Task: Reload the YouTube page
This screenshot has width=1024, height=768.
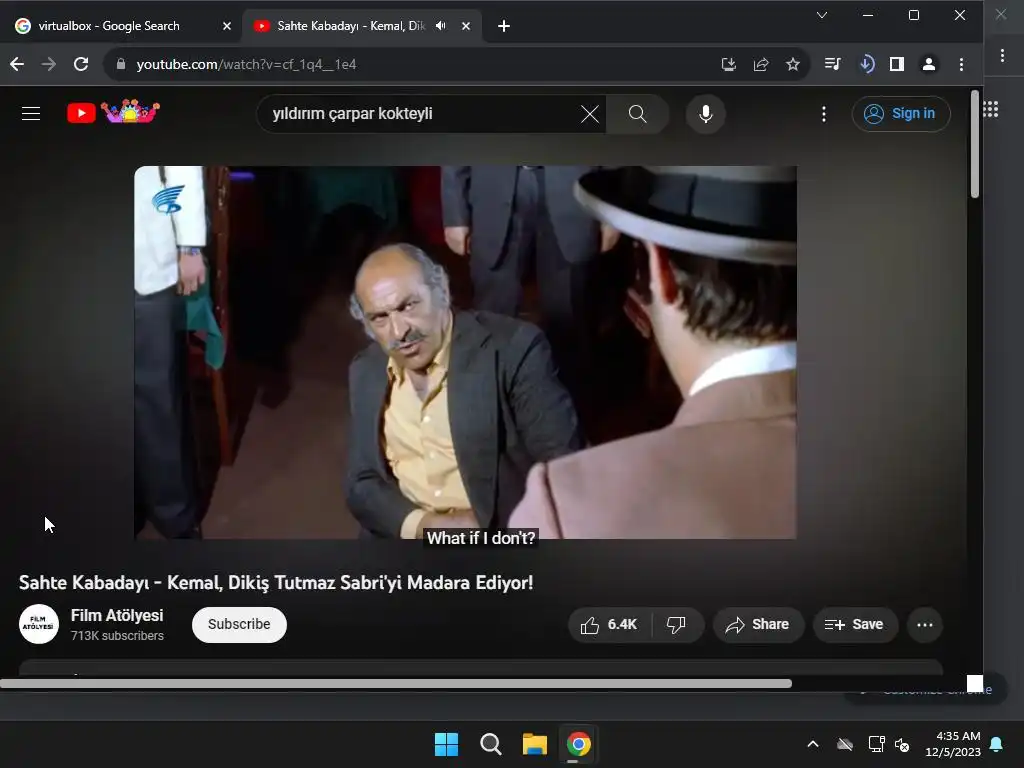Action: point(81,64)
